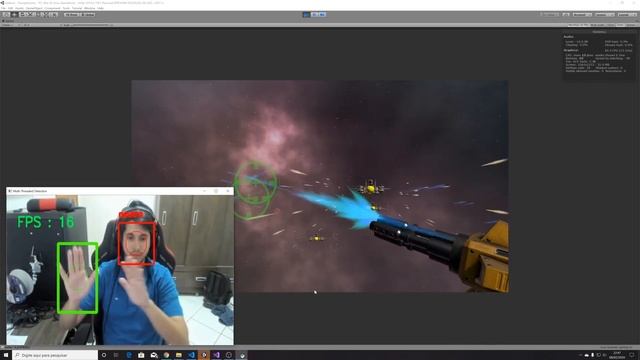This screenshot has width=640, height=360.
Task: Click the taskbar search box
Action: [55, 355]
